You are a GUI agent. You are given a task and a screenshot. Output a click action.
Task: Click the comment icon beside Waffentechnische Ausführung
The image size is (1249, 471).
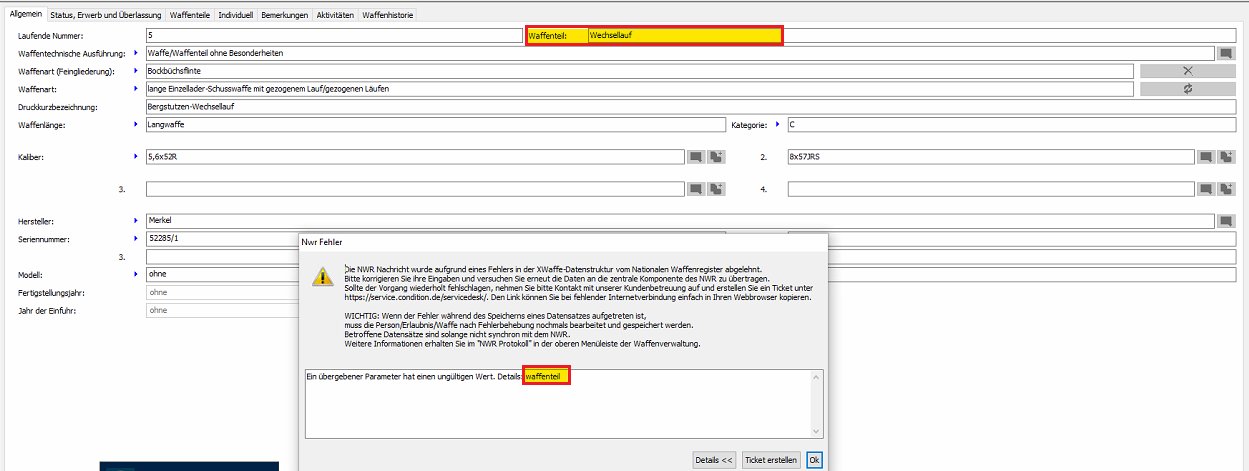coord(1226,53)
